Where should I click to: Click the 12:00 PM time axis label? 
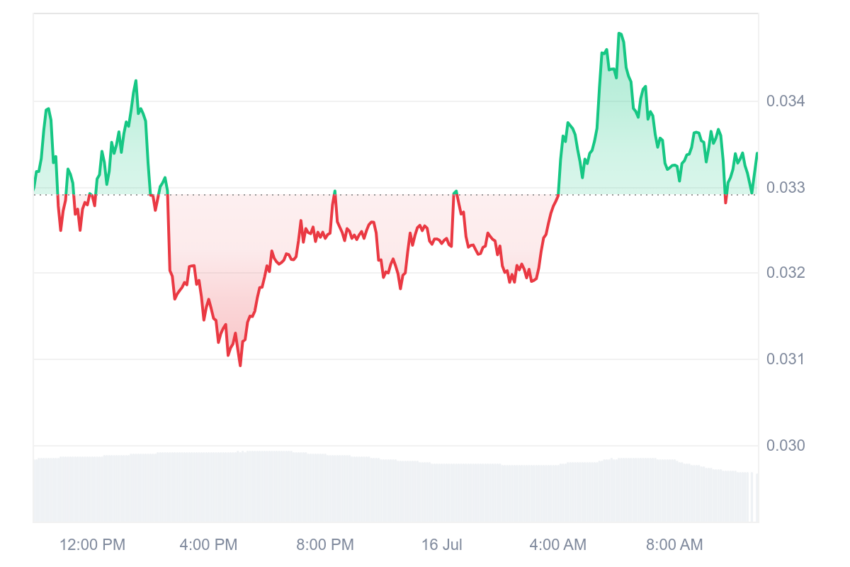click(x=92, y=544)
